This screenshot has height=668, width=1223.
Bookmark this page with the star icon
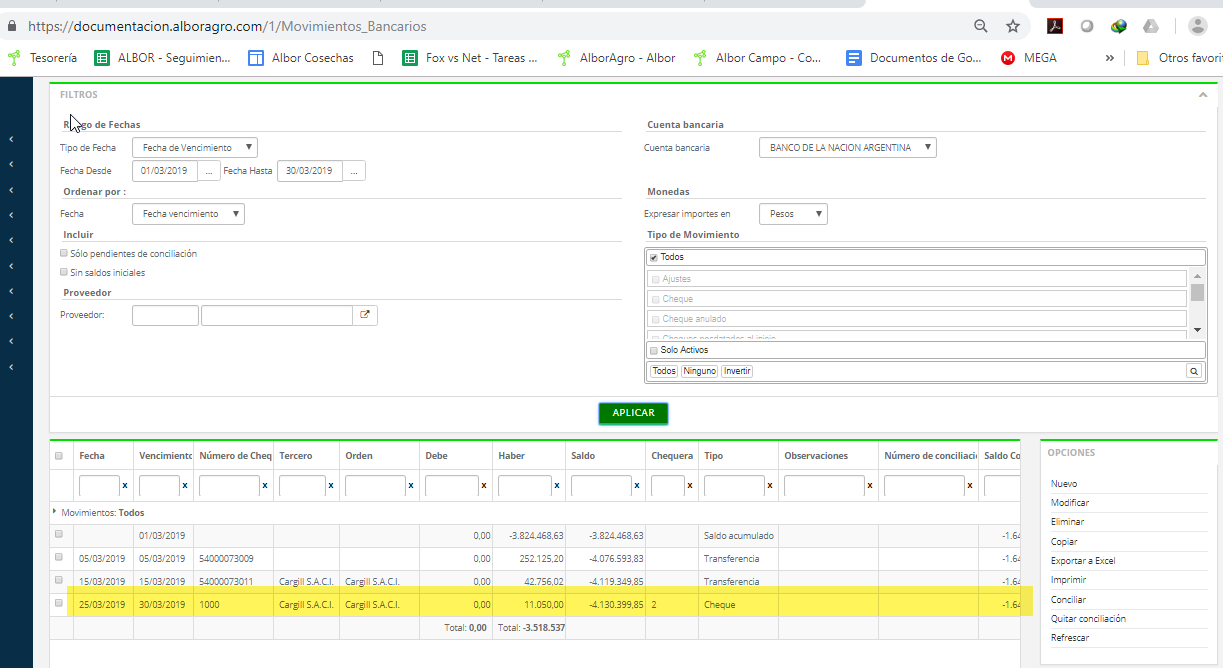[1013, 26]
